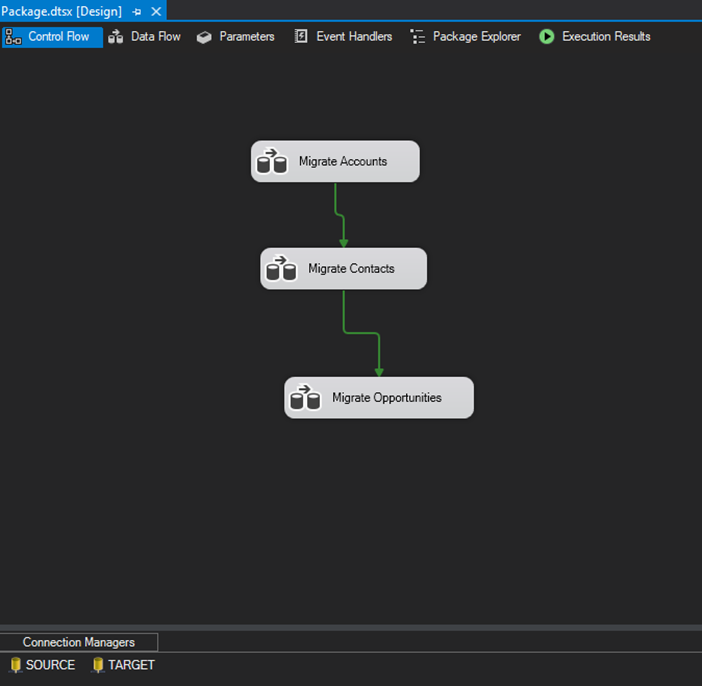Select the TARGET connection manager
The image size is (702, 686).
pyautogui.click(x=124, y=665)
